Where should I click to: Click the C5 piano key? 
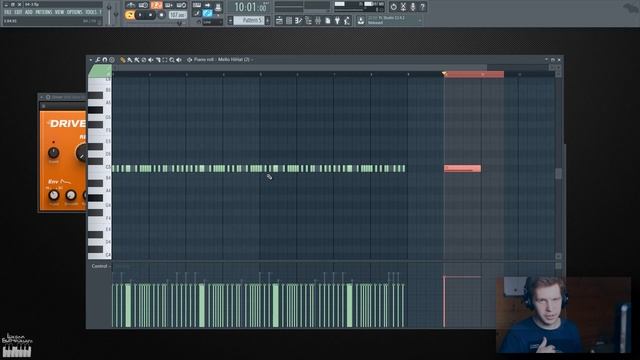(x=100, y=167)
